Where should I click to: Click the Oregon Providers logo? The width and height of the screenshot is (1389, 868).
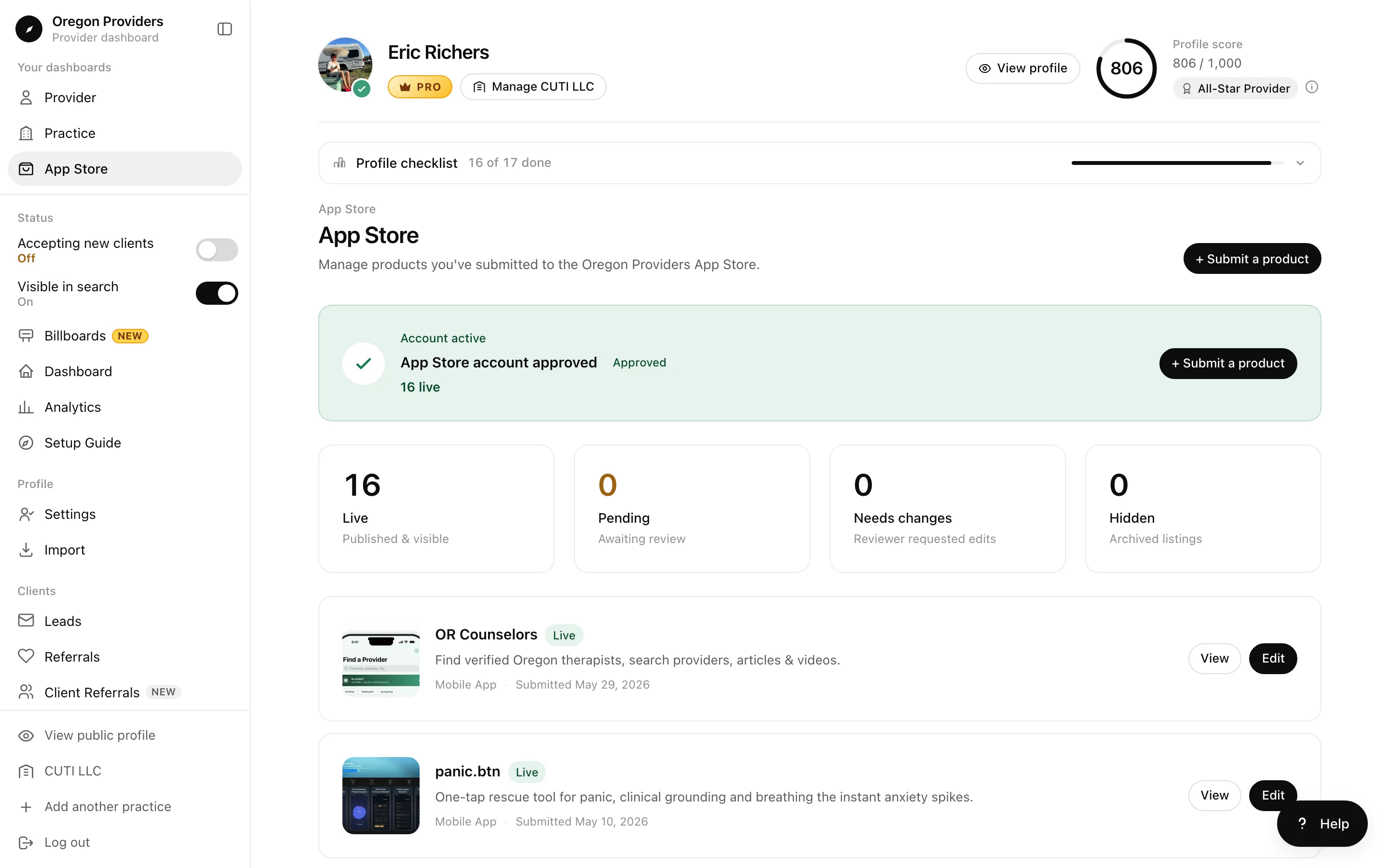point(29,29)
